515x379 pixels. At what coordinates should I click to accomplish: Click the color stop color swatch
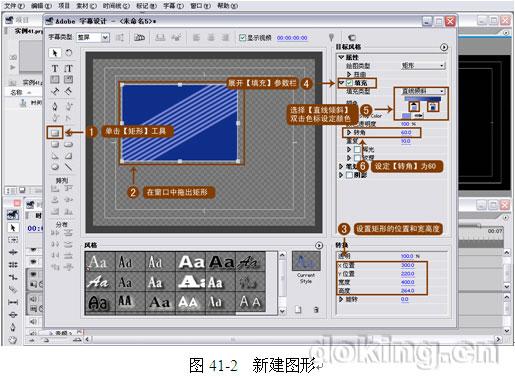406,116
